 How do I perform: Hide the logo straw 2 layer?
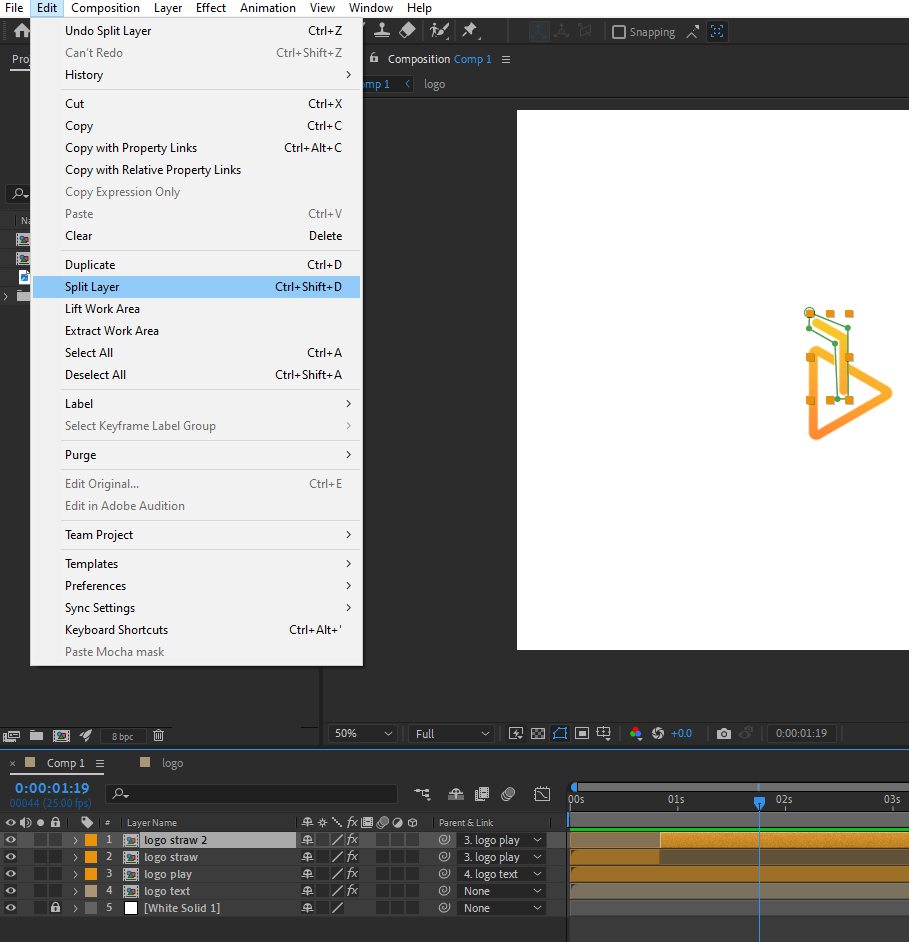click(11, 840)
